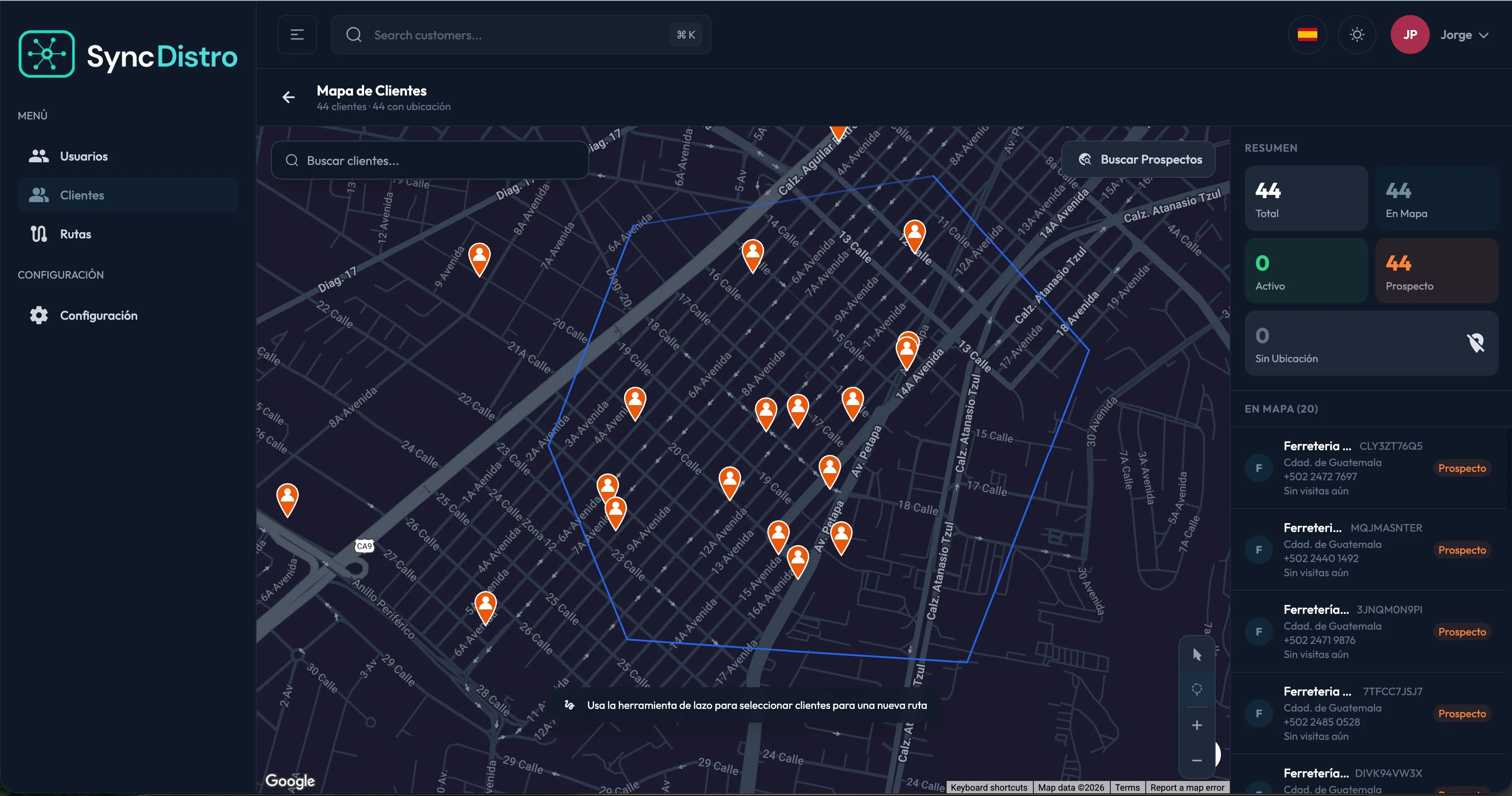
Task: Click the Buscar Prospectos button
Action: click(1138, 159)
